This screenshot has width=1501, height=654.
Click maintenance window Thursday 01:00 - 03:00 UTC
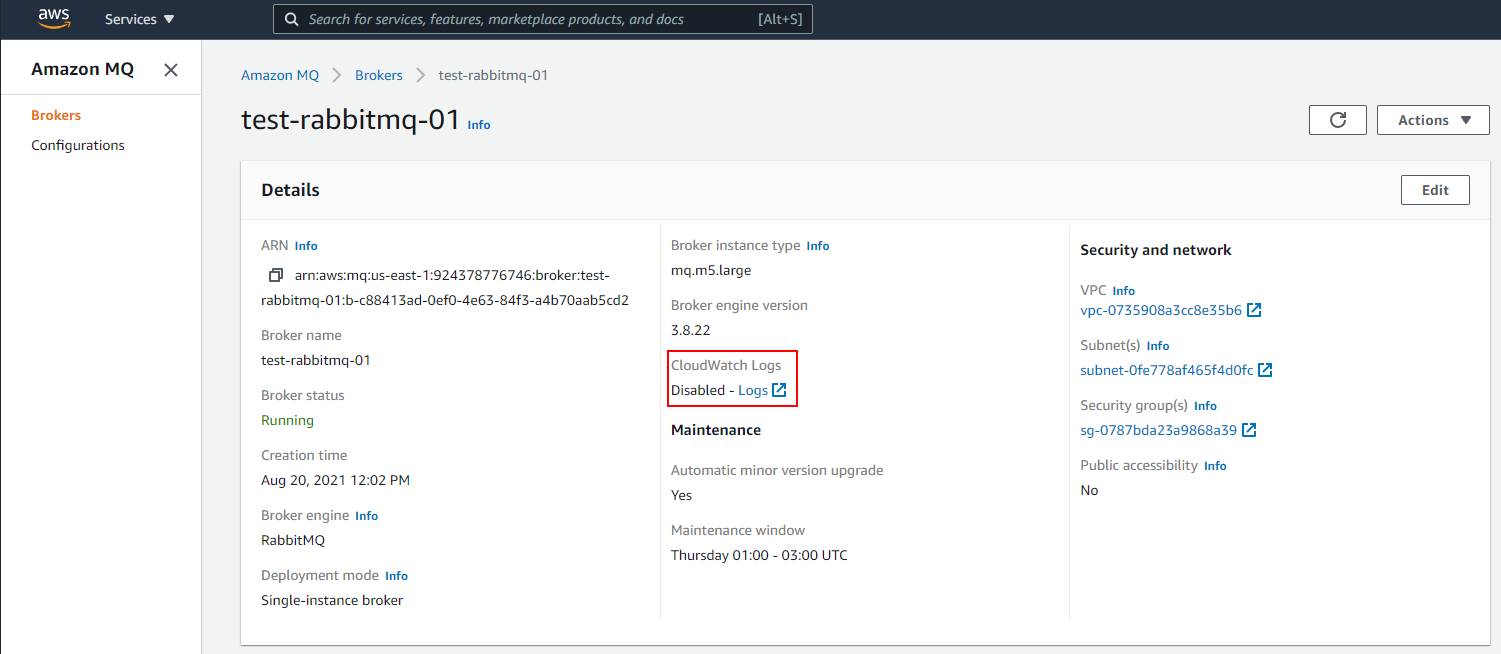(x=759, y=555)
